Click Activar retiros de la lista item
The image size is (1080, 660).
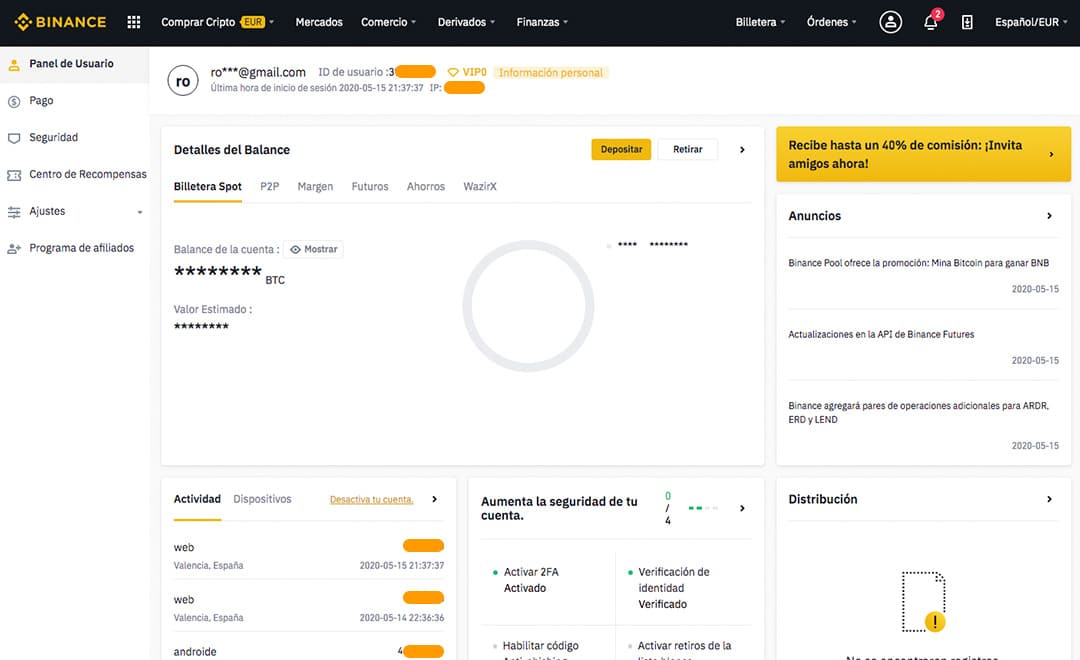[x=680, y=650]
